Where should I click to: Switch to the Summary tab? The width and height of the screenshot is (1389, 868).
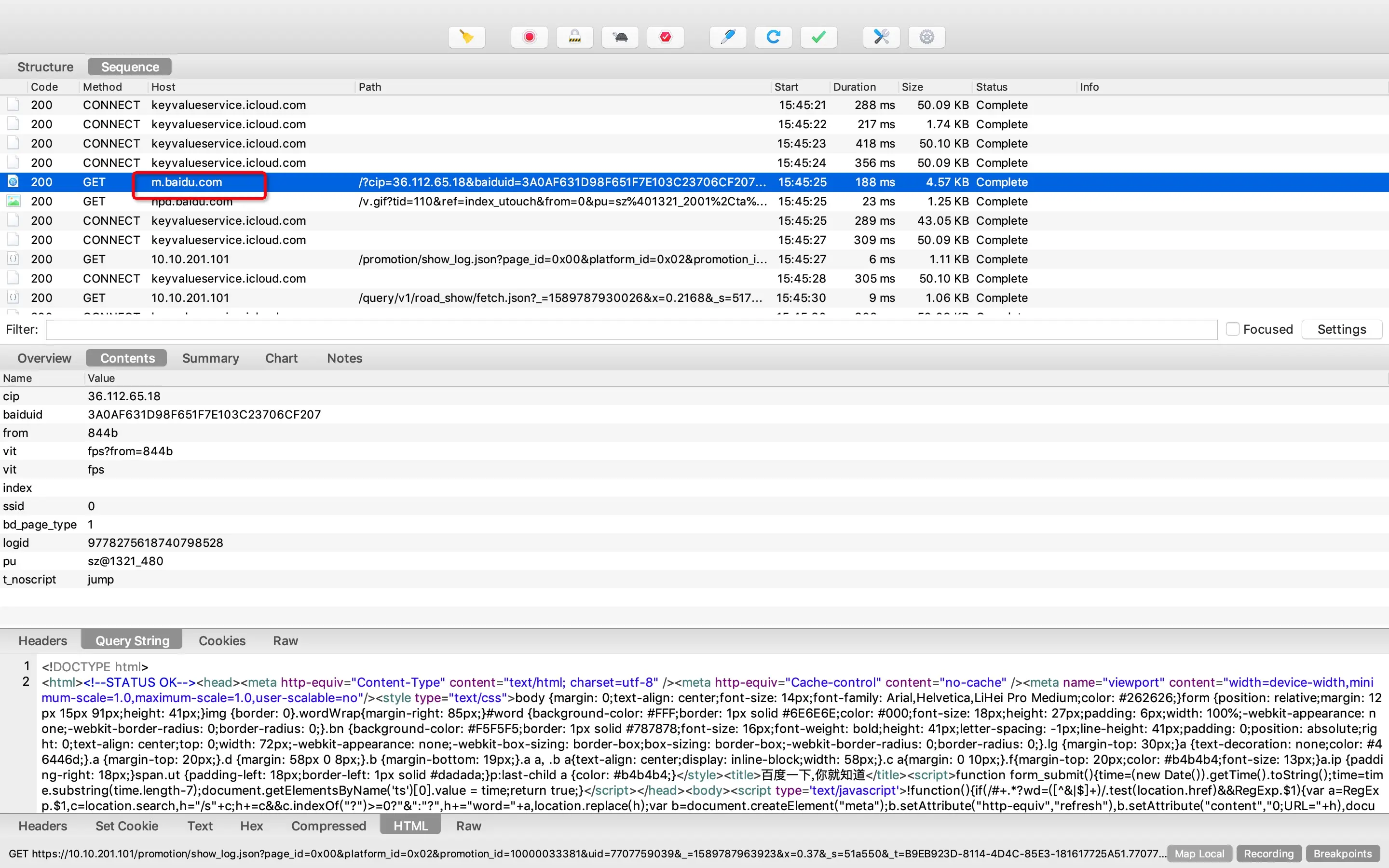point(210,358)
